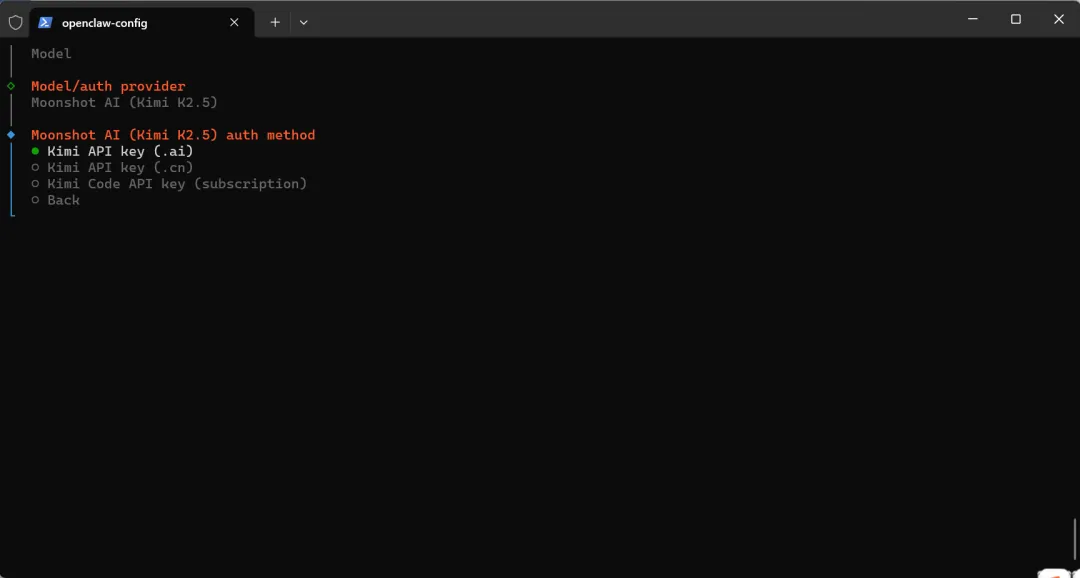The width and height of the screenshot is (1080, 578).
Task: Maximize the terminal window
Action: click(1015, 19)
